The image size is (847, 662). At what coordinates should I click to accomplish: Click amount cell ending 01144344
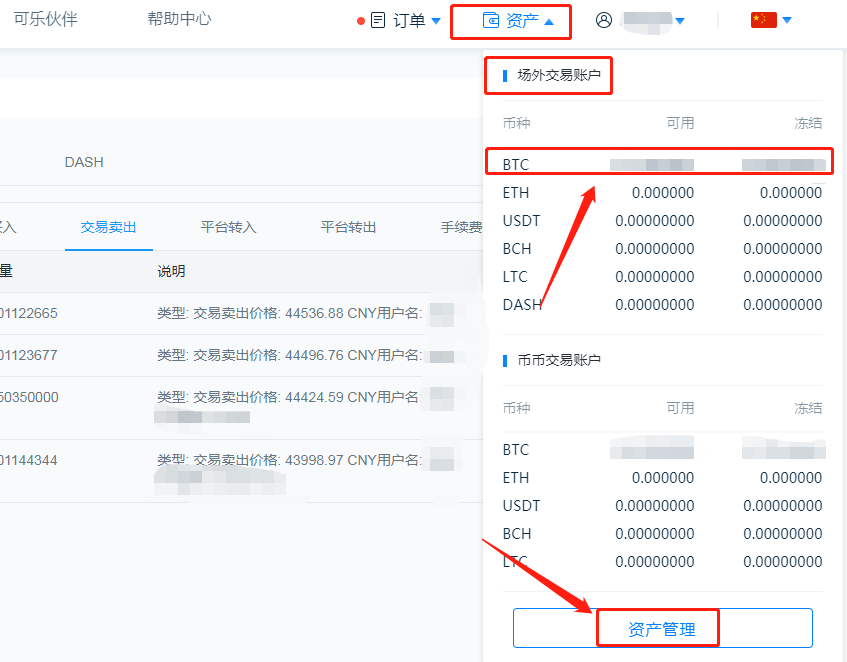29,460
